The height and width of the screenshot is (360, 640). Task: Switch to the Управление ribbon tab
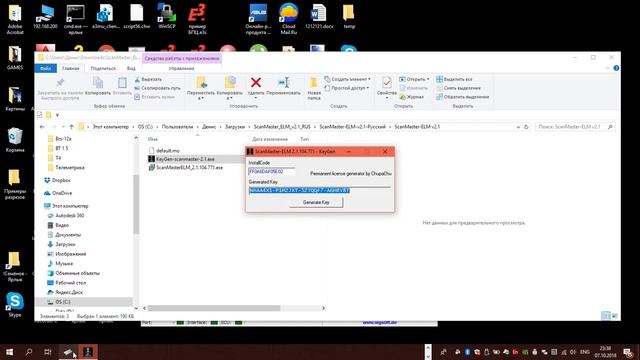click(182, 68)
